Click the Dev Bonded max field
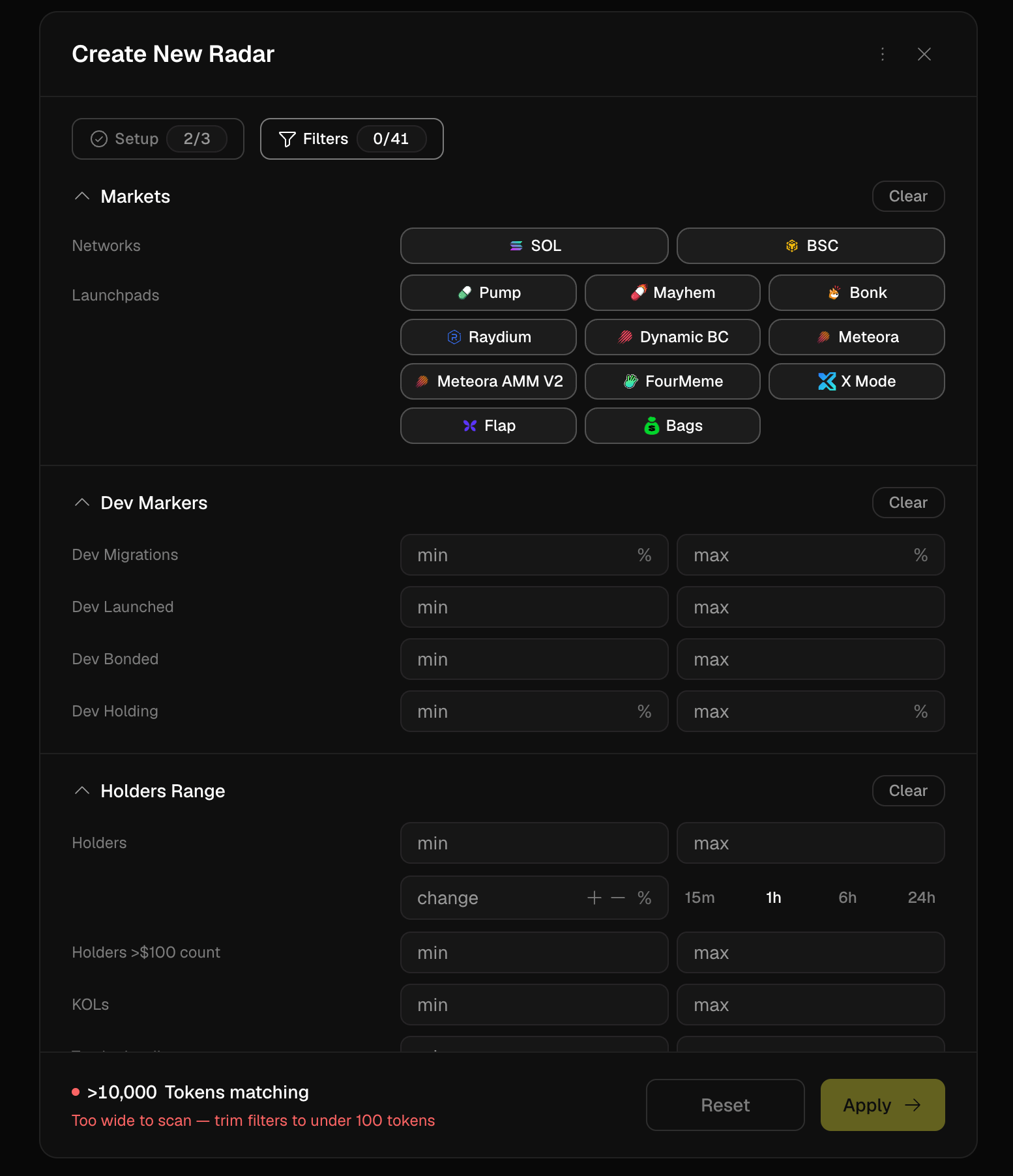This screenshot has width=1013, height=1176. click(811, 659)
